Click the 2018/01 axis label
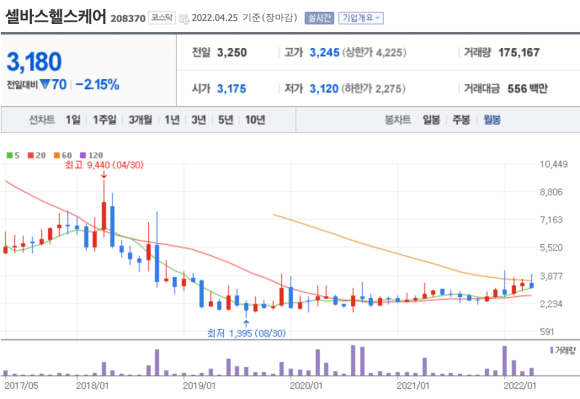Image resolution: width=580 pixels, height=399 pixels. coord(92,386)
